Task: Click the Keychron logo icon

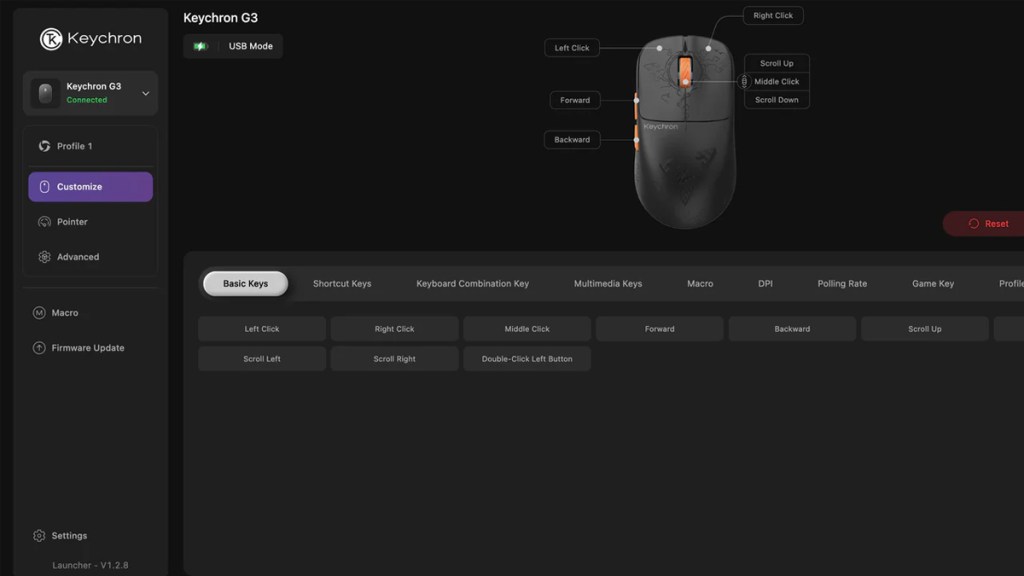Action: pyautogui.click(x=51, y=39)
